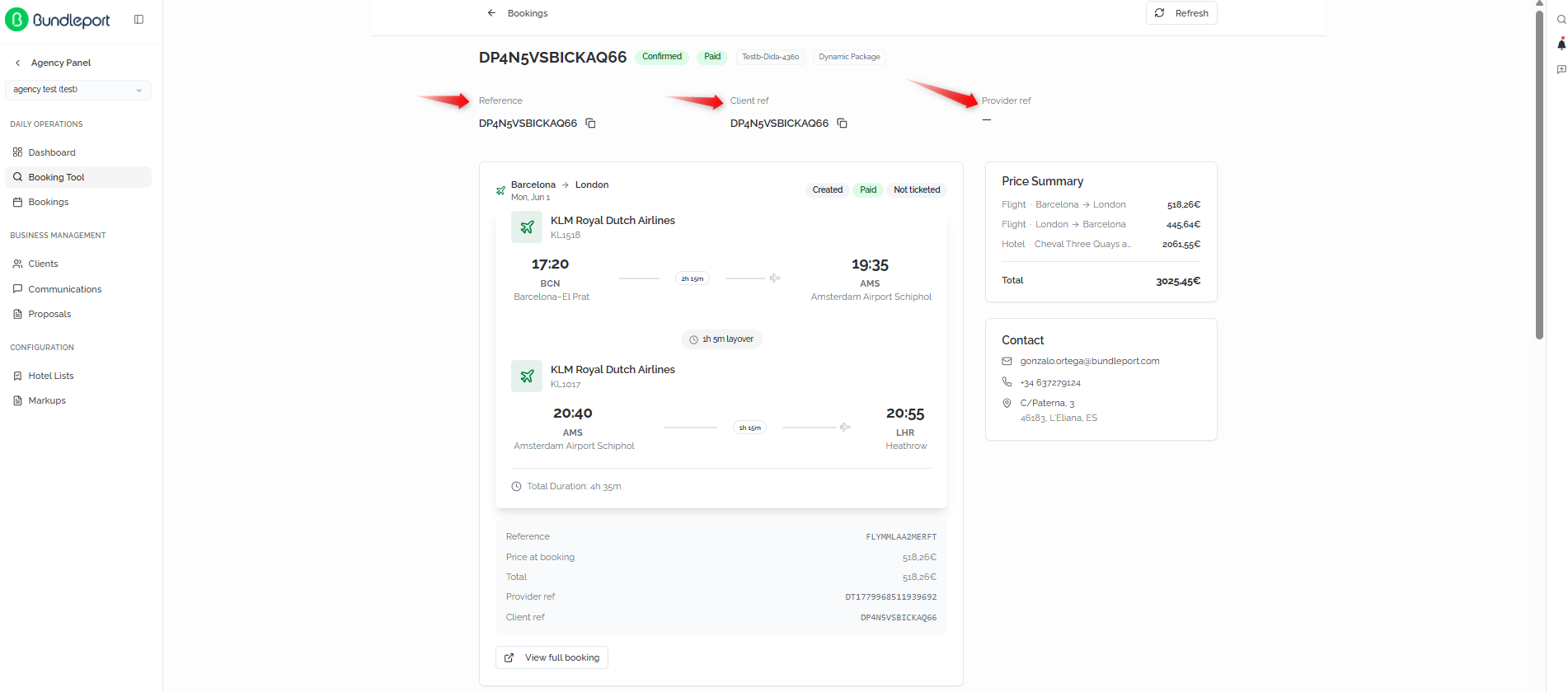Click the email gonzalo.ortega@bundleport.com
The width and height of the screenshot is (1568, 692).
pyautogui.click(x=1089, y=361)
